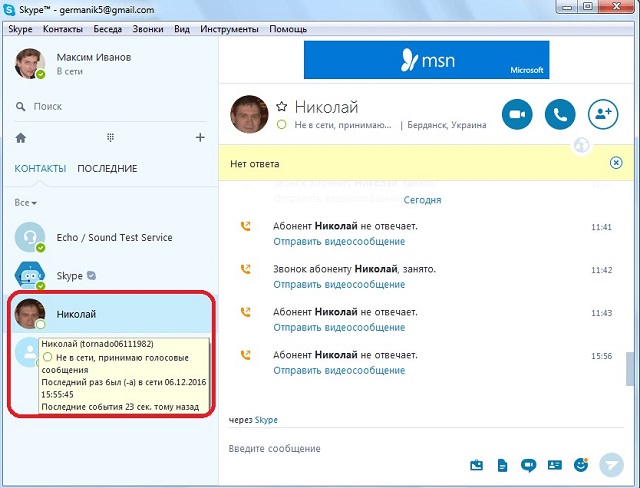Viewport: 640px width, 488px height.
Task: Switch to the ПОСЛЕДНИЕ tab
Action: [x=107, y=168]
